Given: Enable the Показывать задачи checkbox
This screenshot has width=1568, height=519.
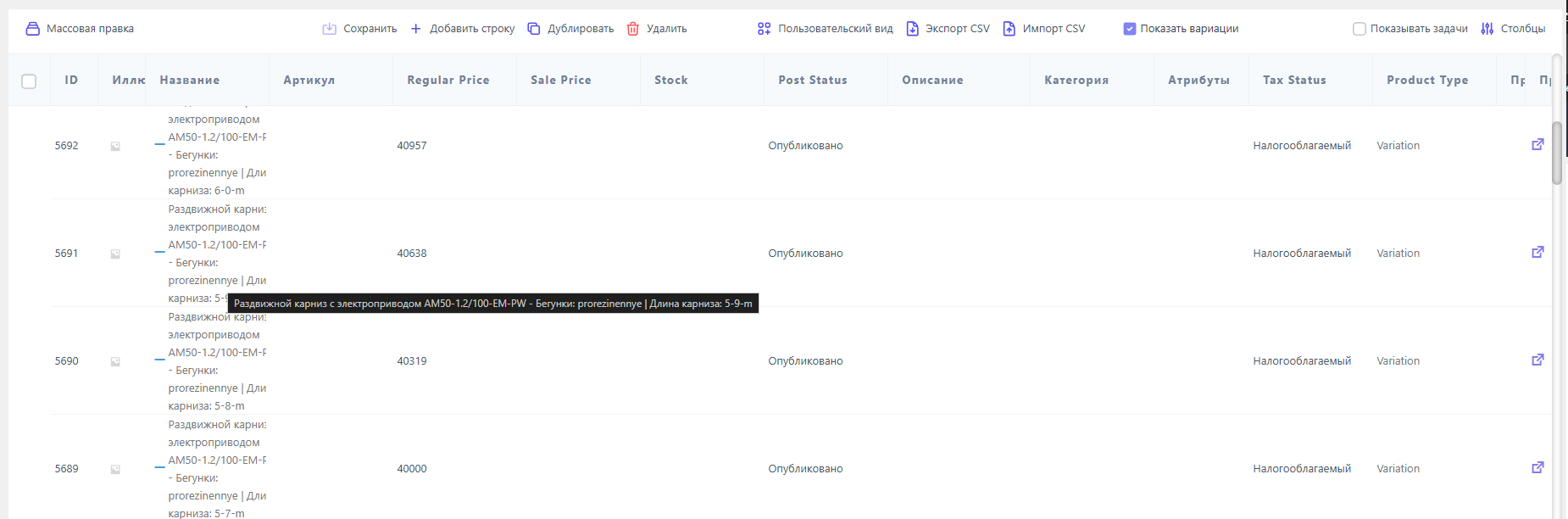Looking at the screenshot, I should click(x=1359, y=29).
